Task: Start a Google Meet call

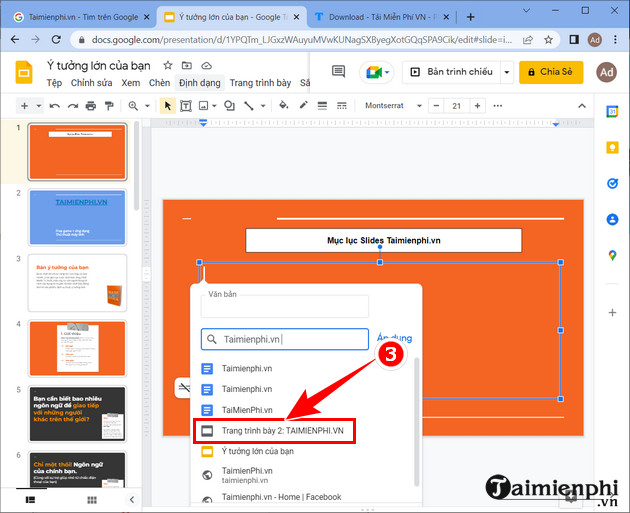Action: click(377, 73)
